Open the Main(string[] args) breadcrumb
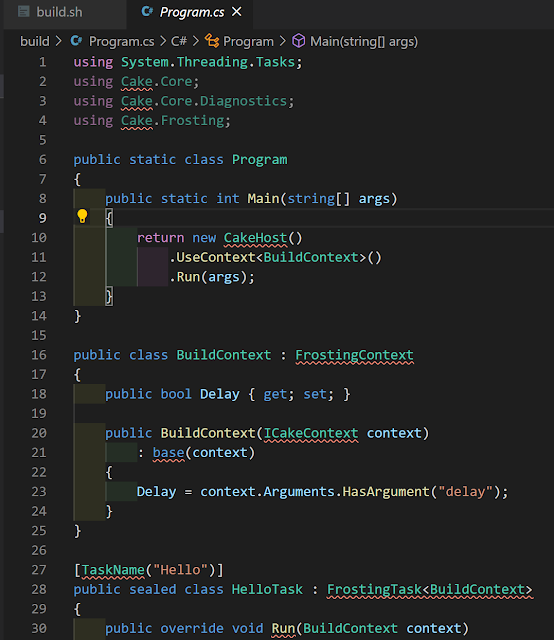Image resolution: width=554 pixels, height=640 pixels. coord(364,41)
